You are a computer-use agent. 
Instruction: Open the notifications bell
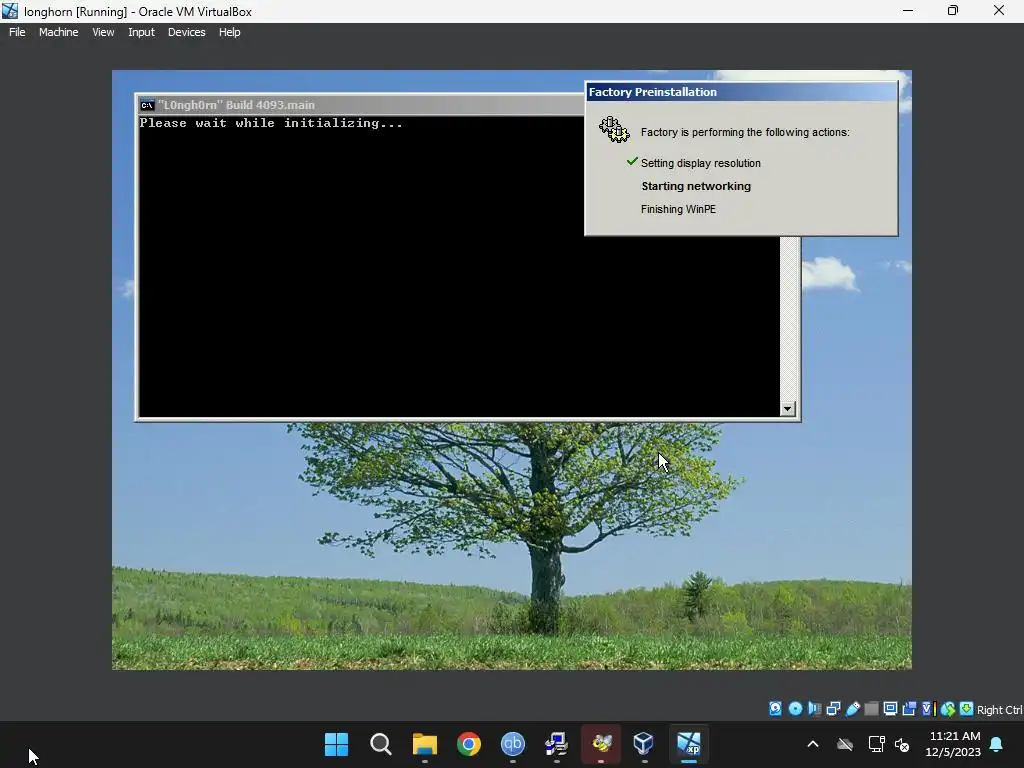click(997, 744)
